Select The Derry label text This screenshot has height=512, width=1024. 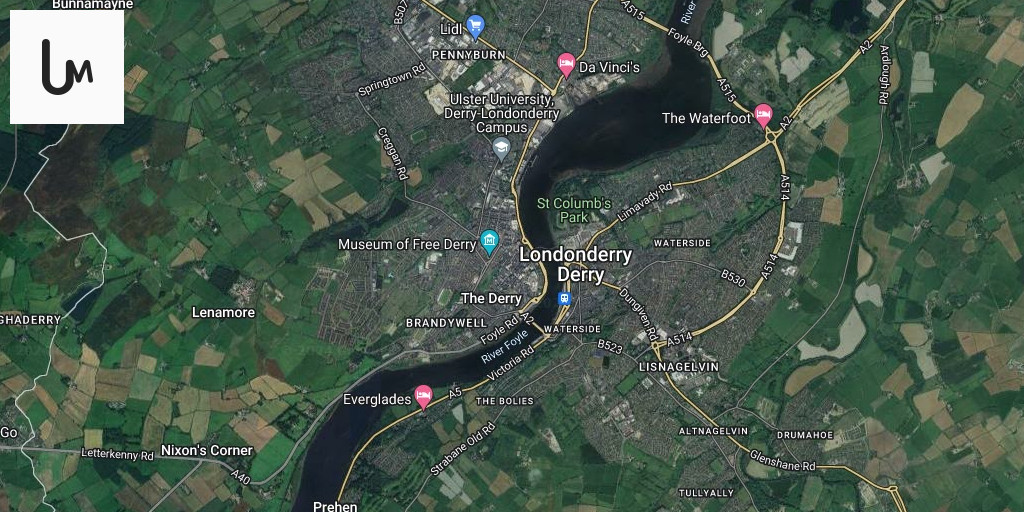click(491, 298)
